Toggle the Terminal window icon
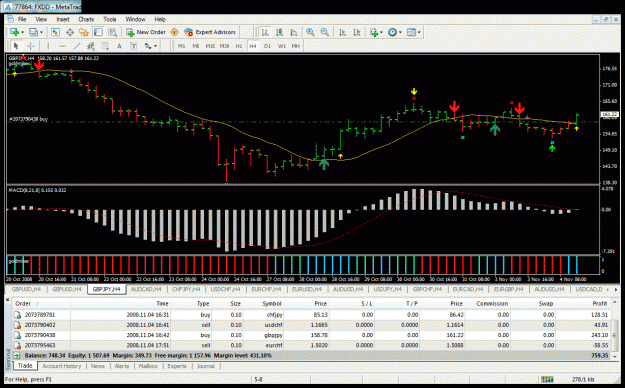 (x=98, y=32)
